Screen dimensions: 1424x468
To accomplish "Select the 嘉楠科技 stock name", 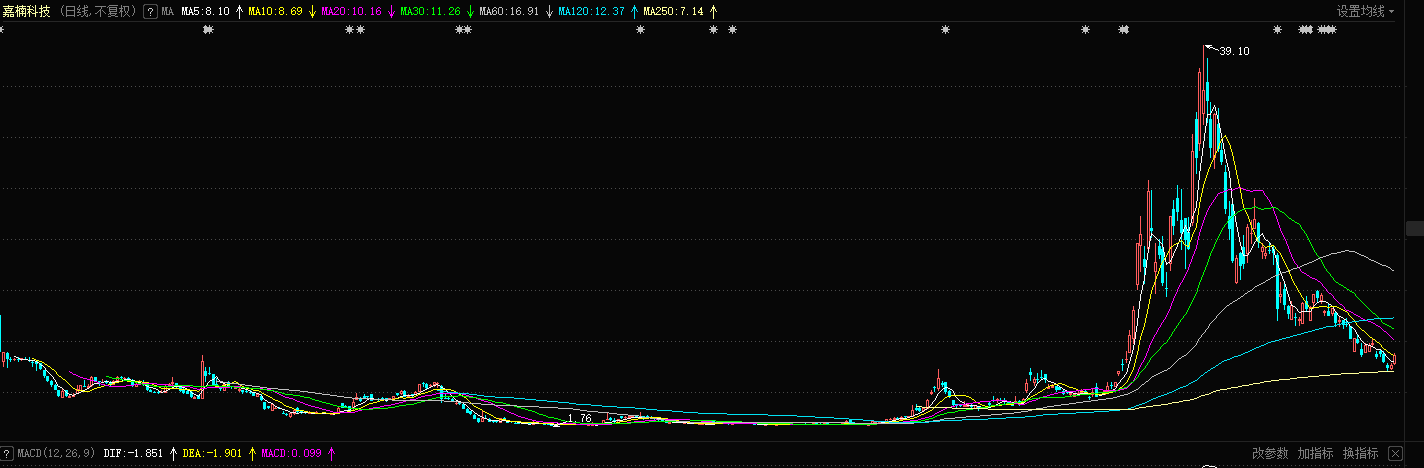I will pos(26,11).
